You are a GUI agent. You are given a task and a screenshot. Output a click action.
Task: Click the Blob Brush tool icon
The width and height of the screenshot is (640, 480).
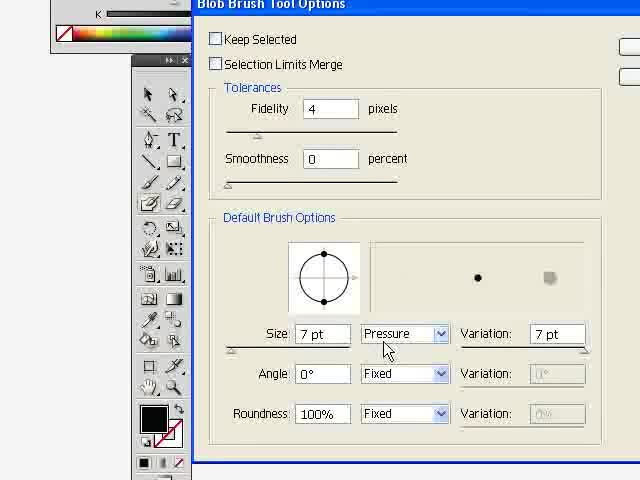(x=149, y=203)
